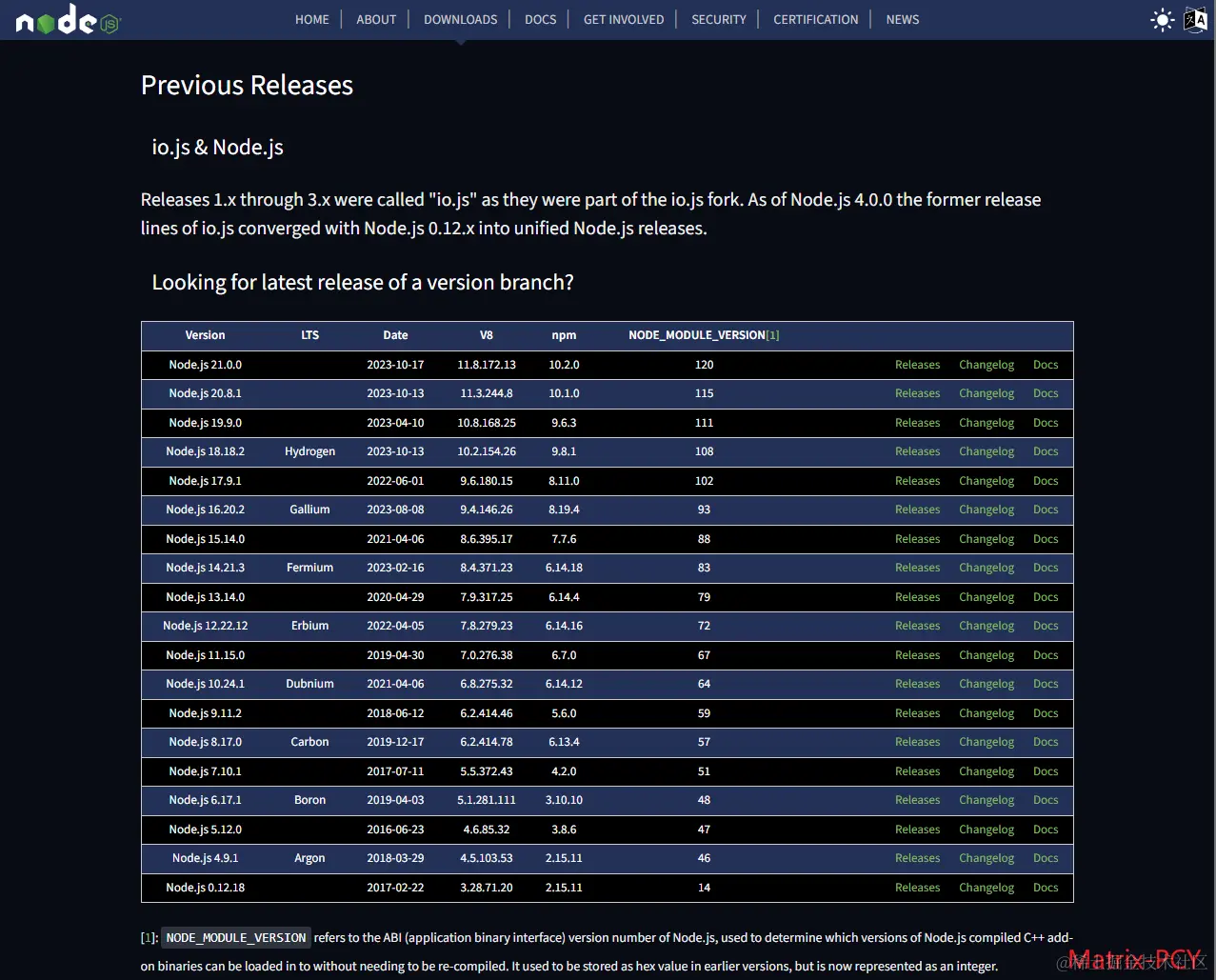Click the 'npm' column header
This screenshot has width=1216, height=980.
coord(564,335)
